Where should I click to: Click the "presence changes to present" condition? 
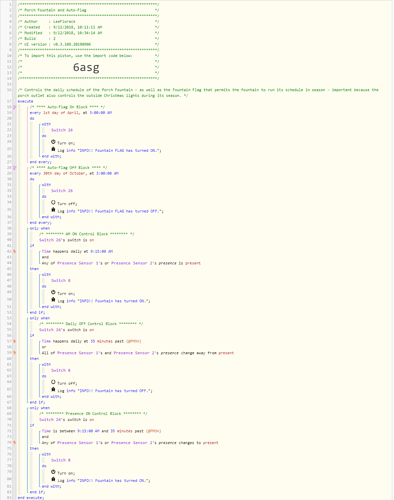coord(130,443)
